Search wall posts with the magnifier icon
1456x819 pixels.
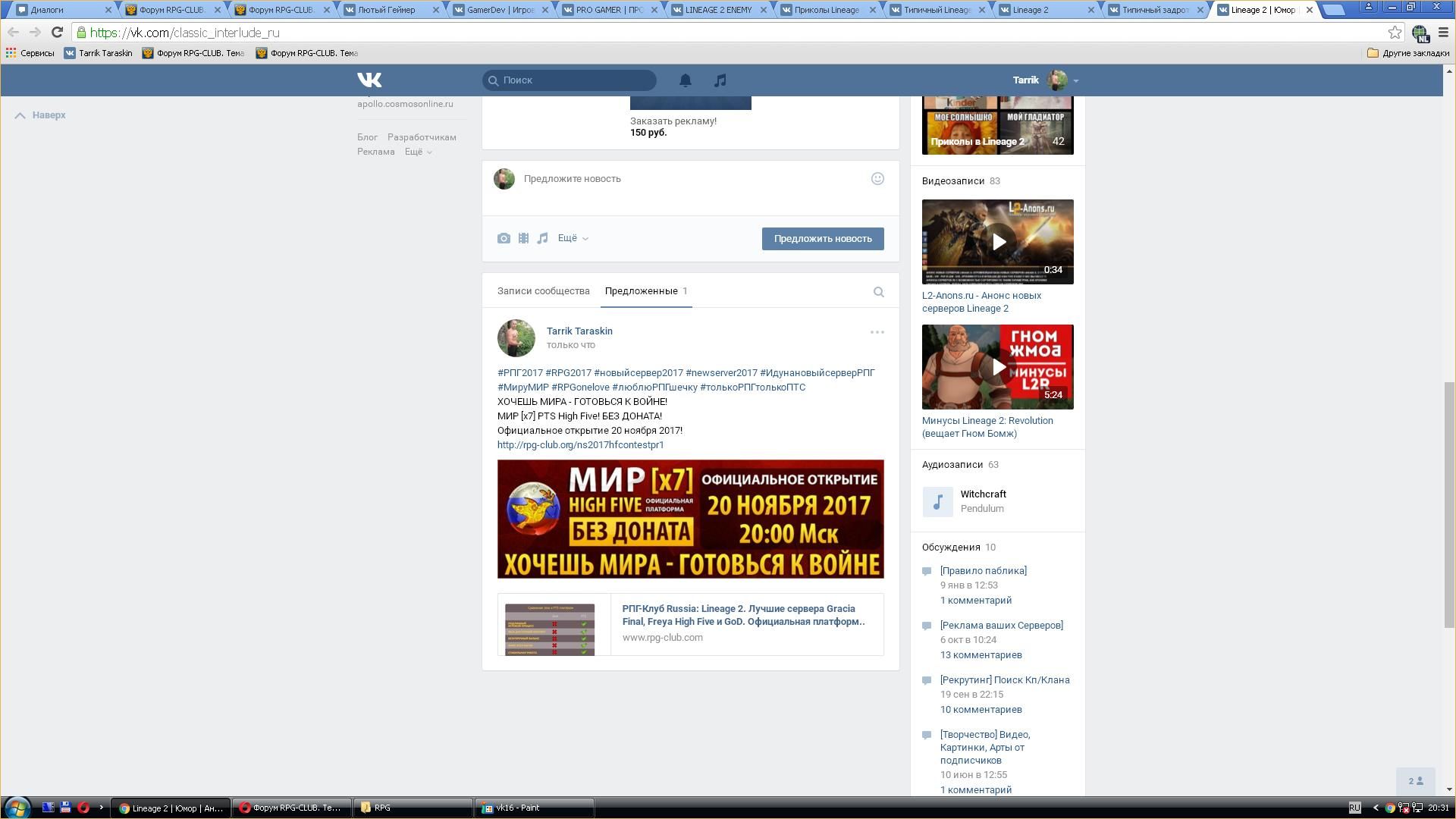coord(879,292)
